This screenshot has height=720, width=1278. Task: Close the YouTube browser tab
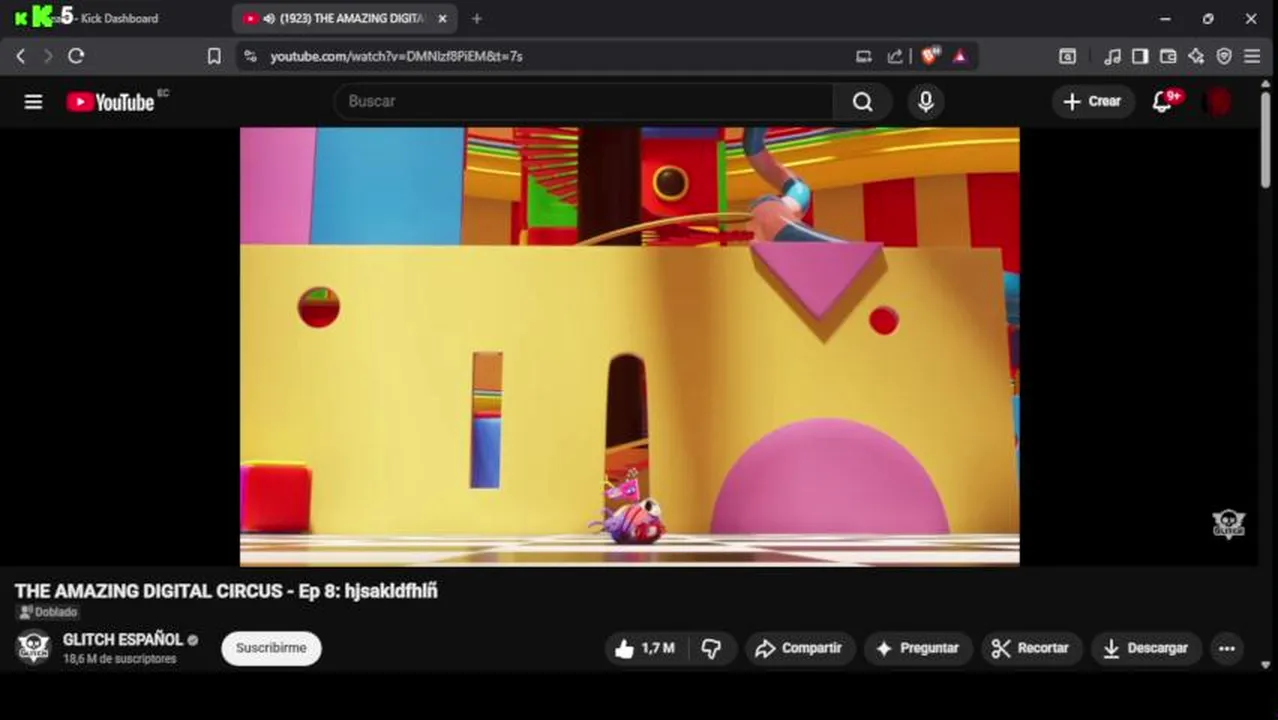click(442, 18)
